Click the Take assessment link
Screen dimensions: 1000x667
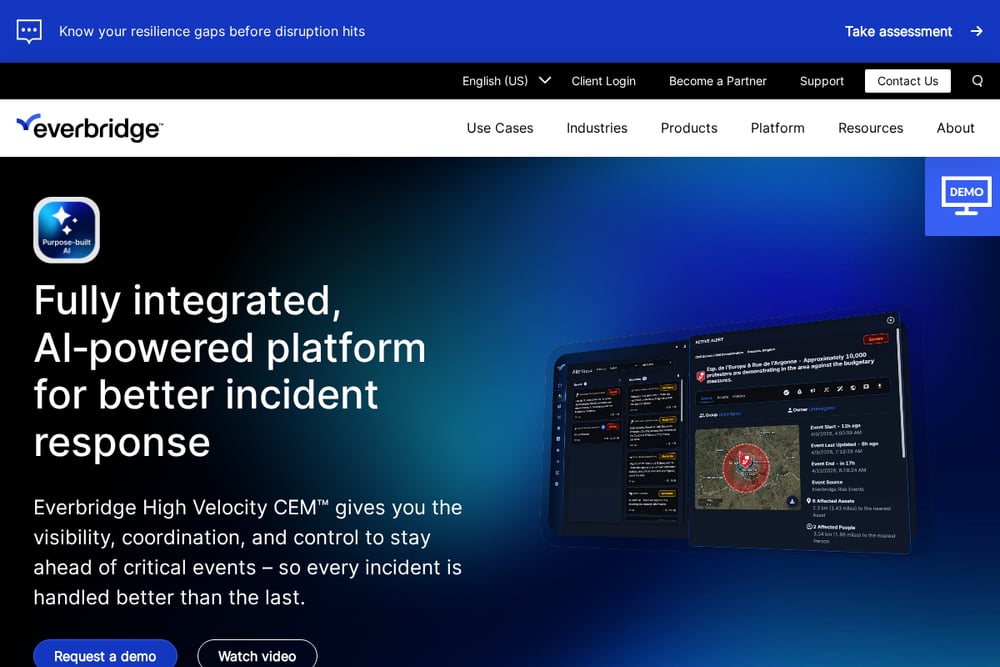point(898,31)
